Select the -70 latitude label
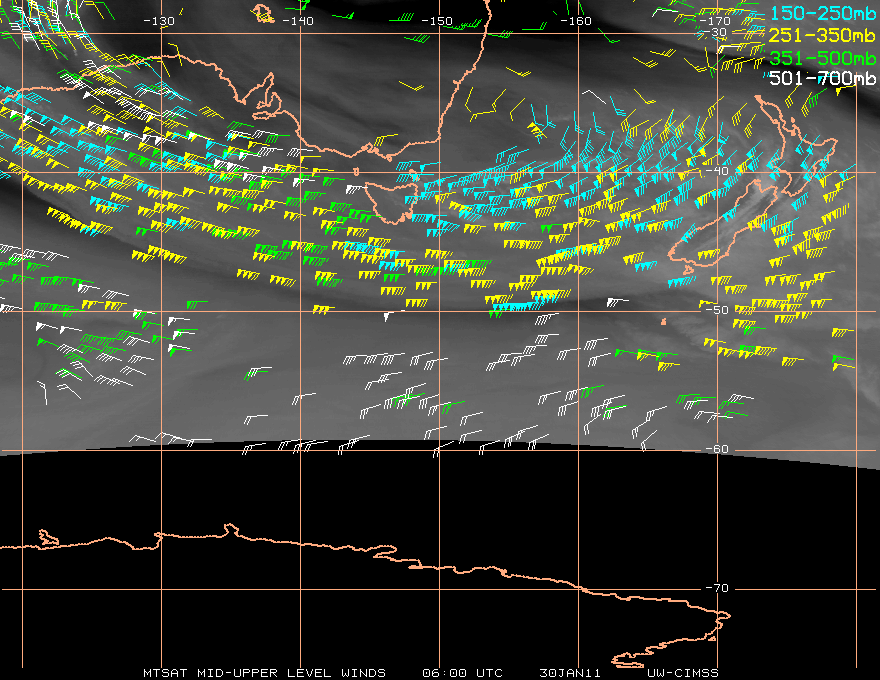 point(716,588)
